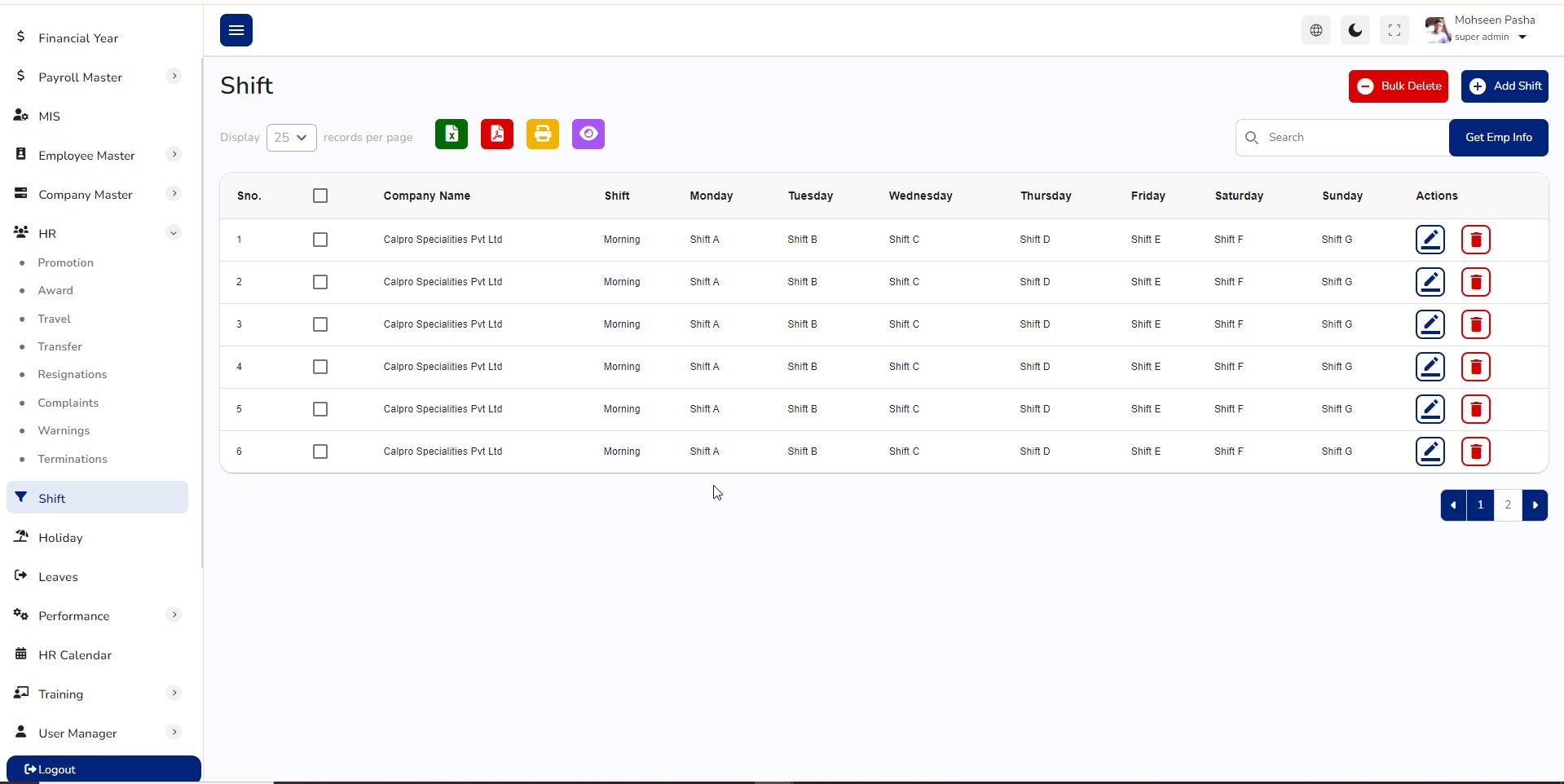Sort by Company Name column header
1564x784 pixels.
click(x=426, y=196)
